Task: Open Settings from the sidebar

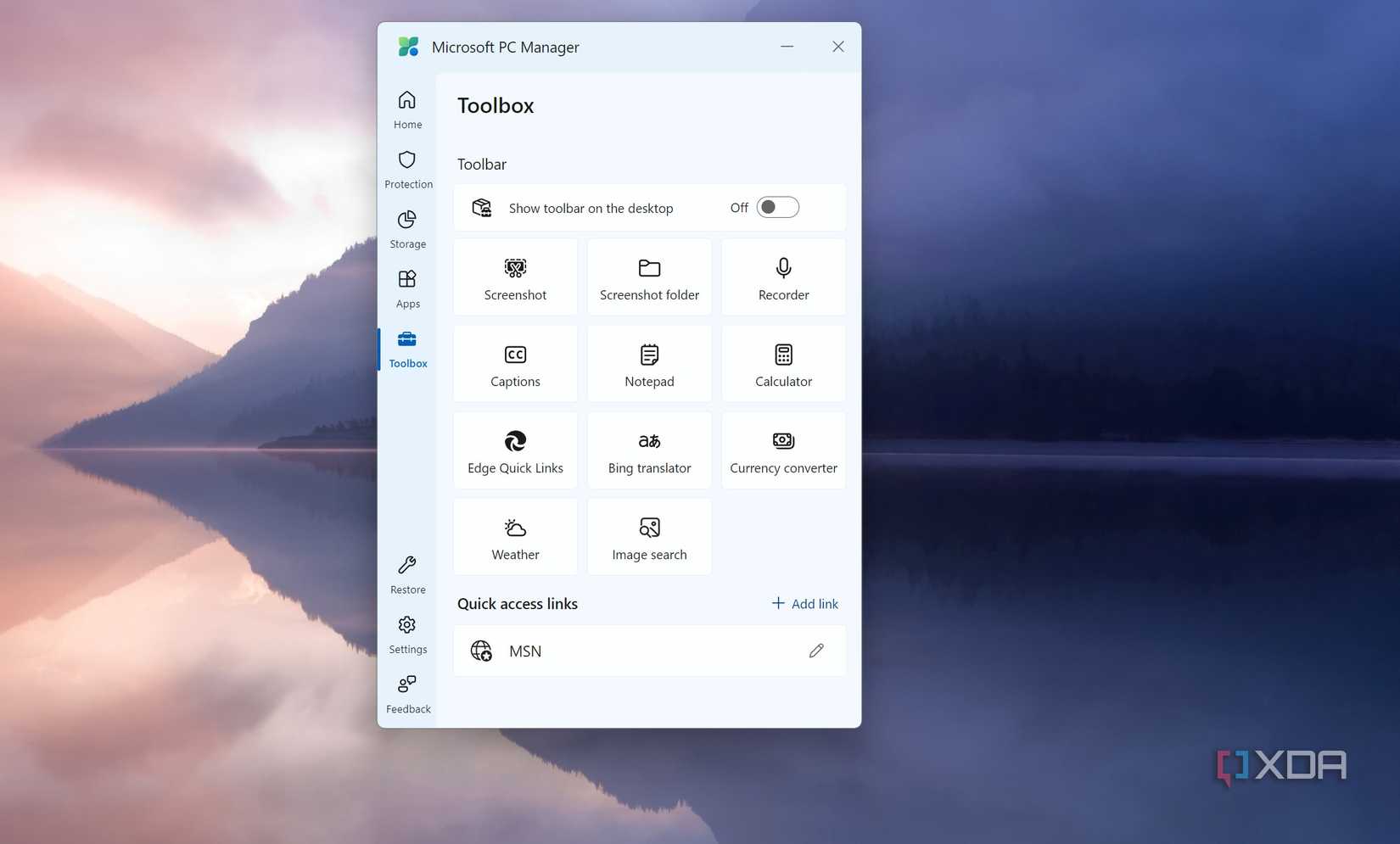Action: pyautogui.click(x=407, y=634)
